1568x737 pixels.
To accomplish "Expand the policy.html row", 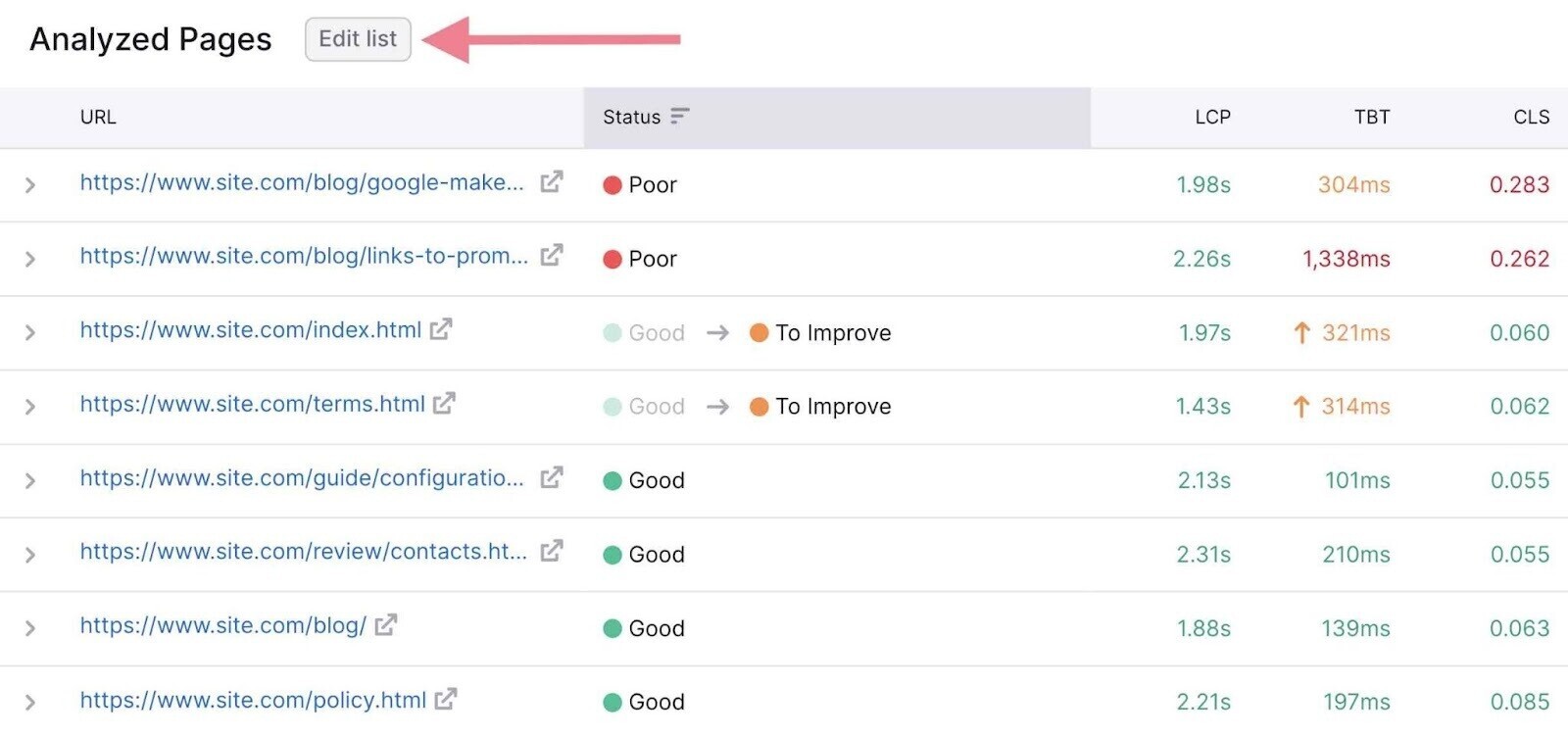I will click(30, 700).
